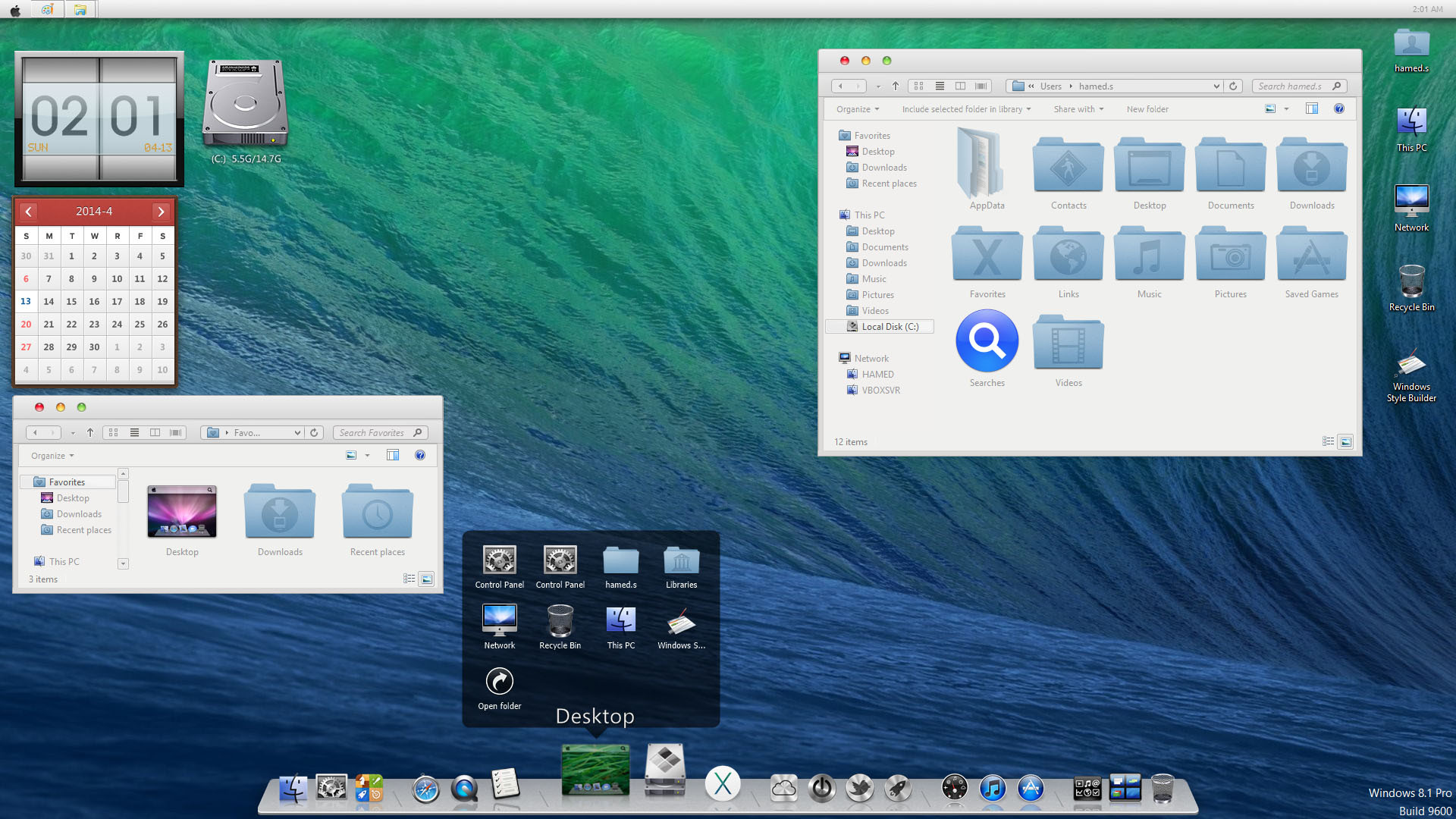Open the Finder application icon

pyautogui.click(x=293, y=789)
